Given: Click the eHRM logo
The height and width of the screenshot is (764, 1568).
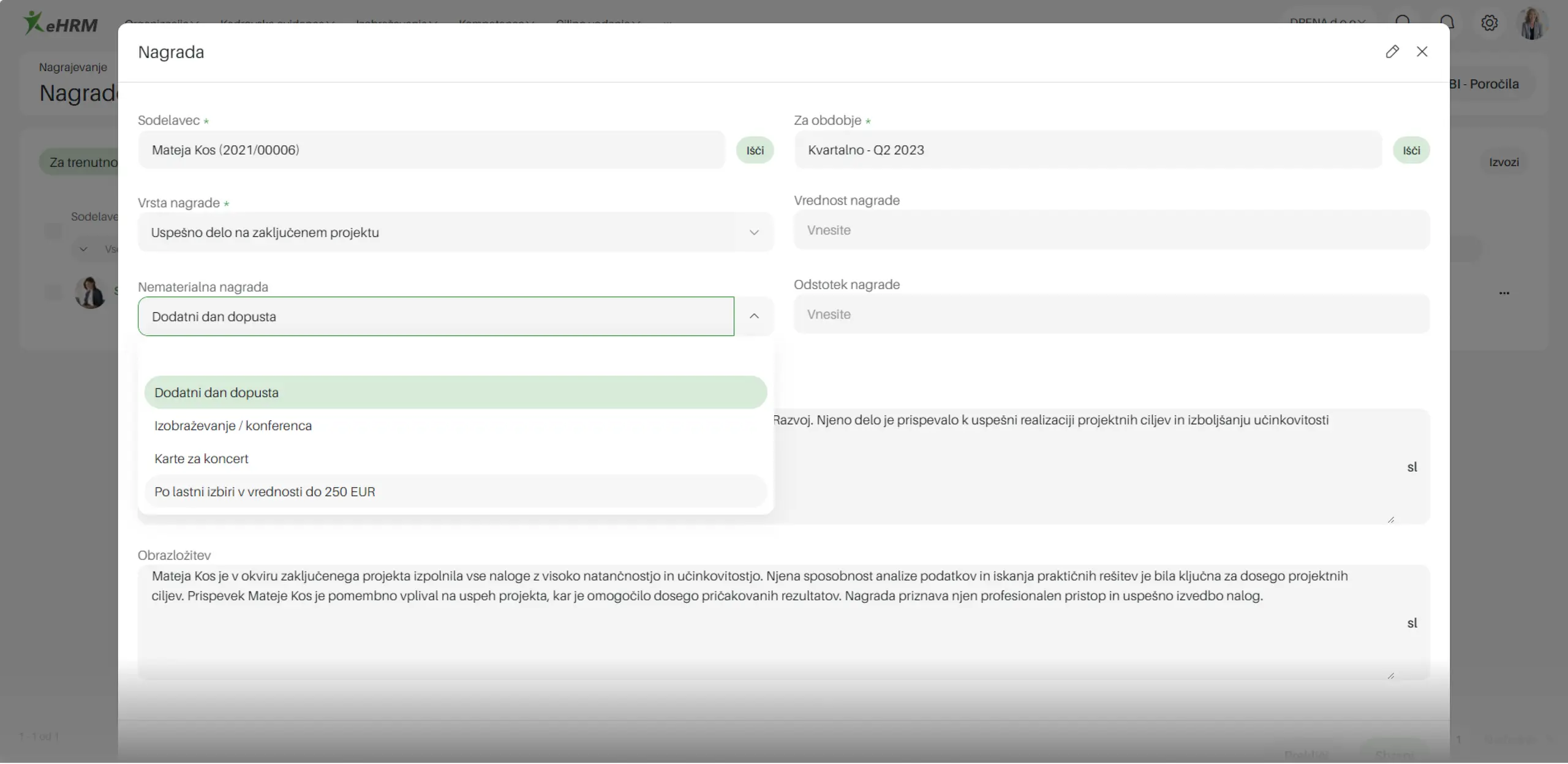Looking at the screenshot, I should (x=60, y=23).
